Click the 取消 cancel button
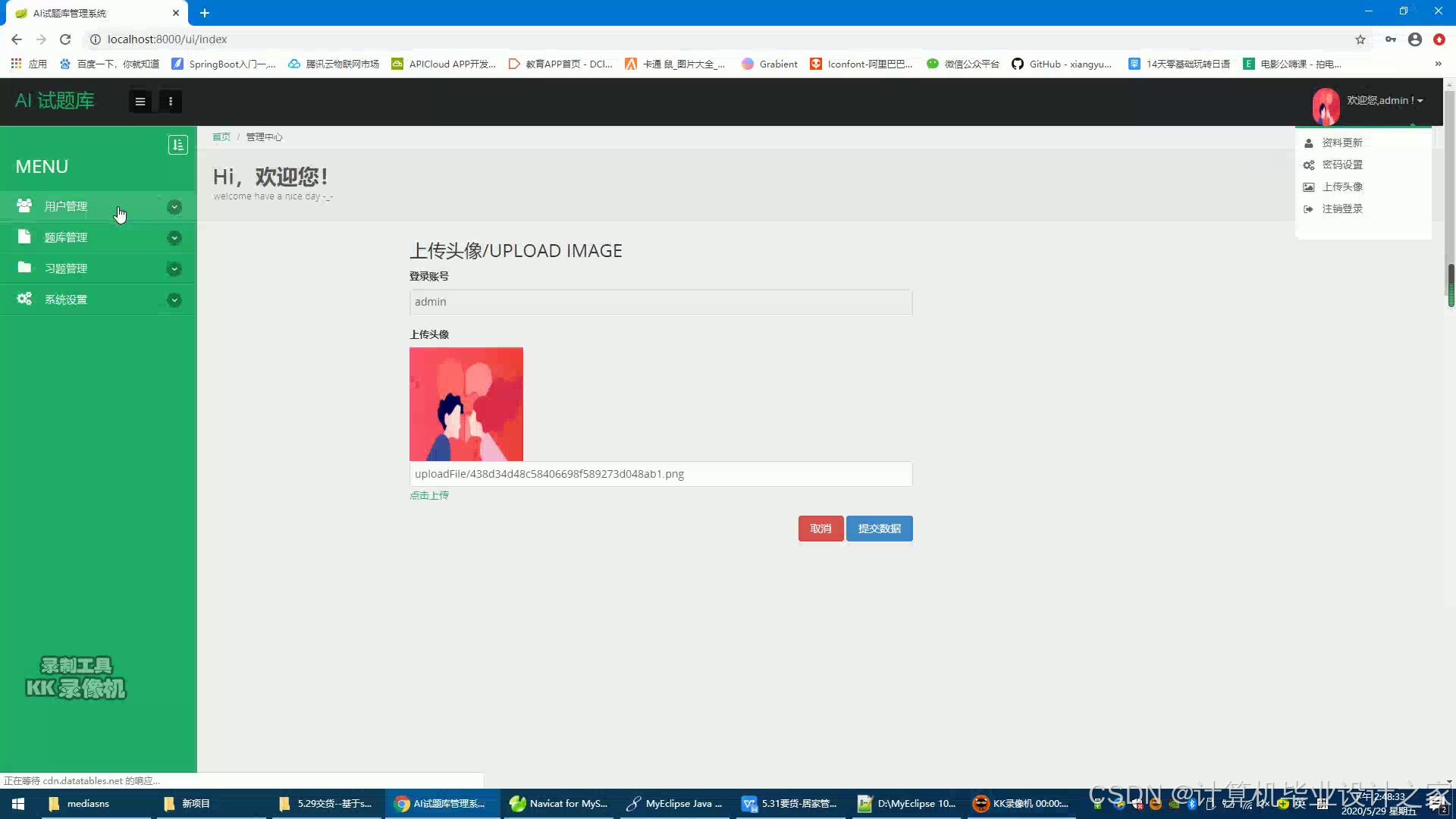This screenshot has height=819, width=1456. (821, 529)
